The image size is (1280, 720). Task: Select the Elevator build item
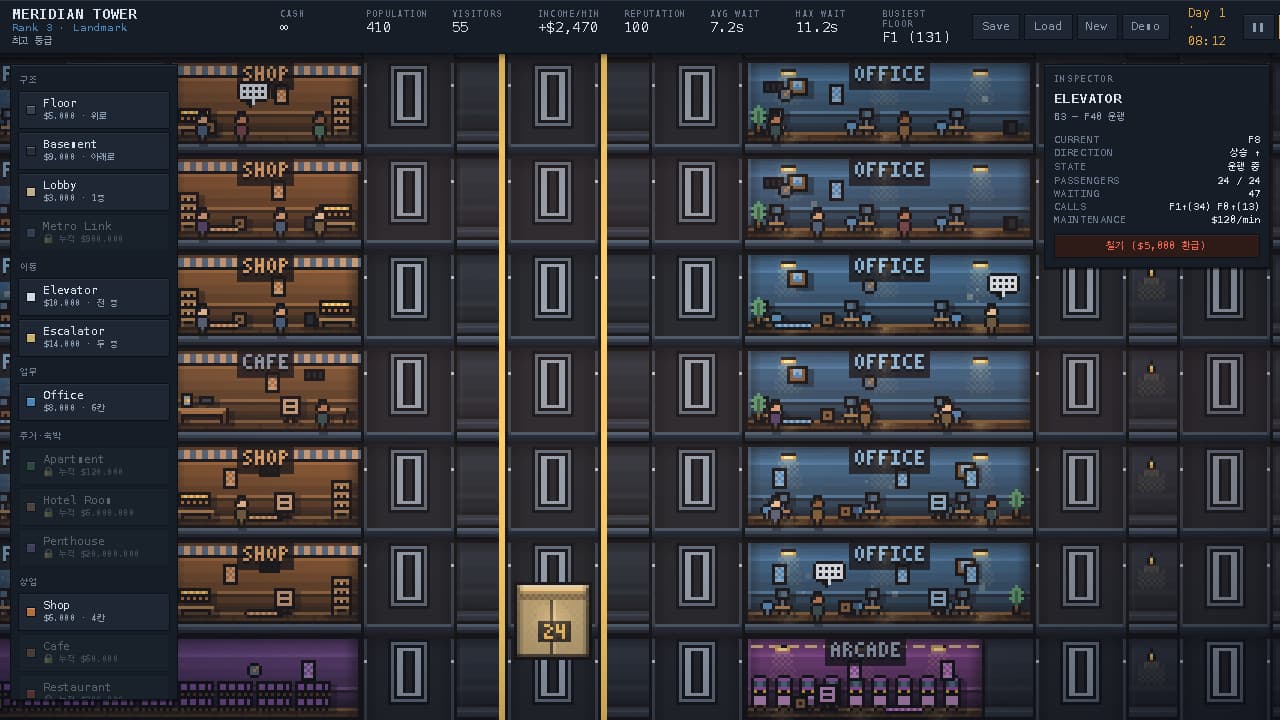click(x=94, y=296)
